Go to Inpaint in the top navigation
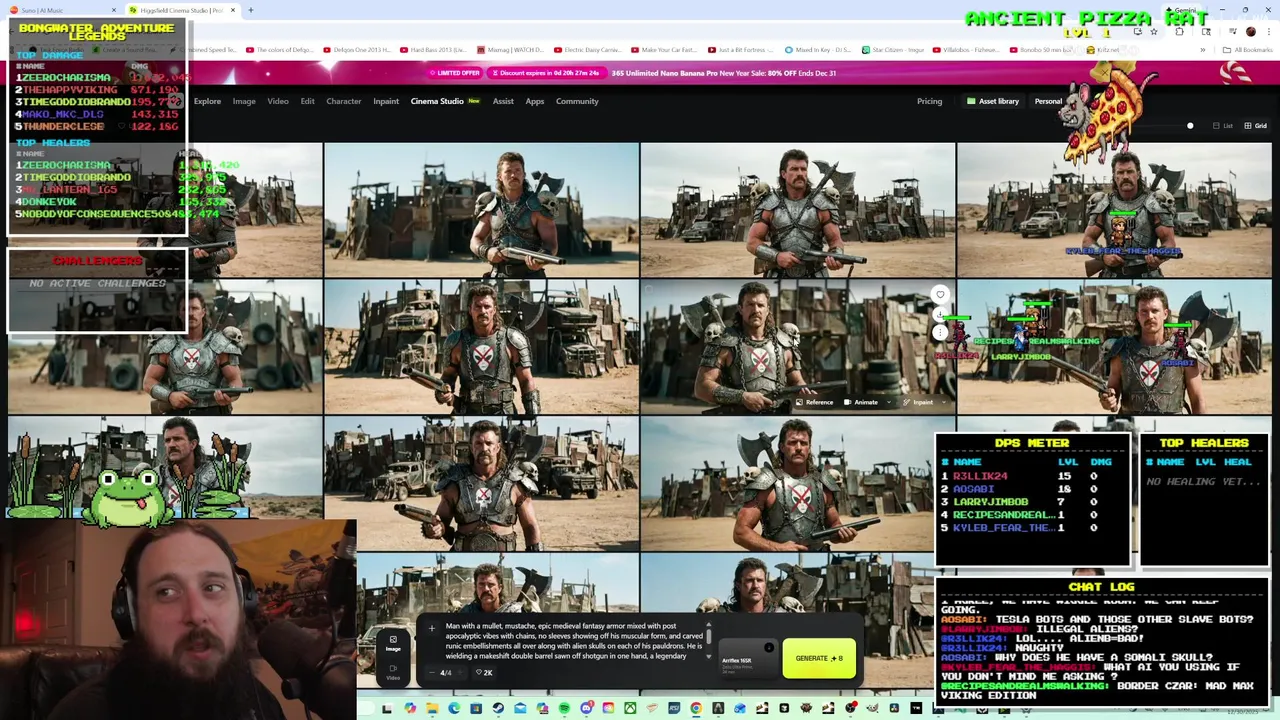 [386, 101]
